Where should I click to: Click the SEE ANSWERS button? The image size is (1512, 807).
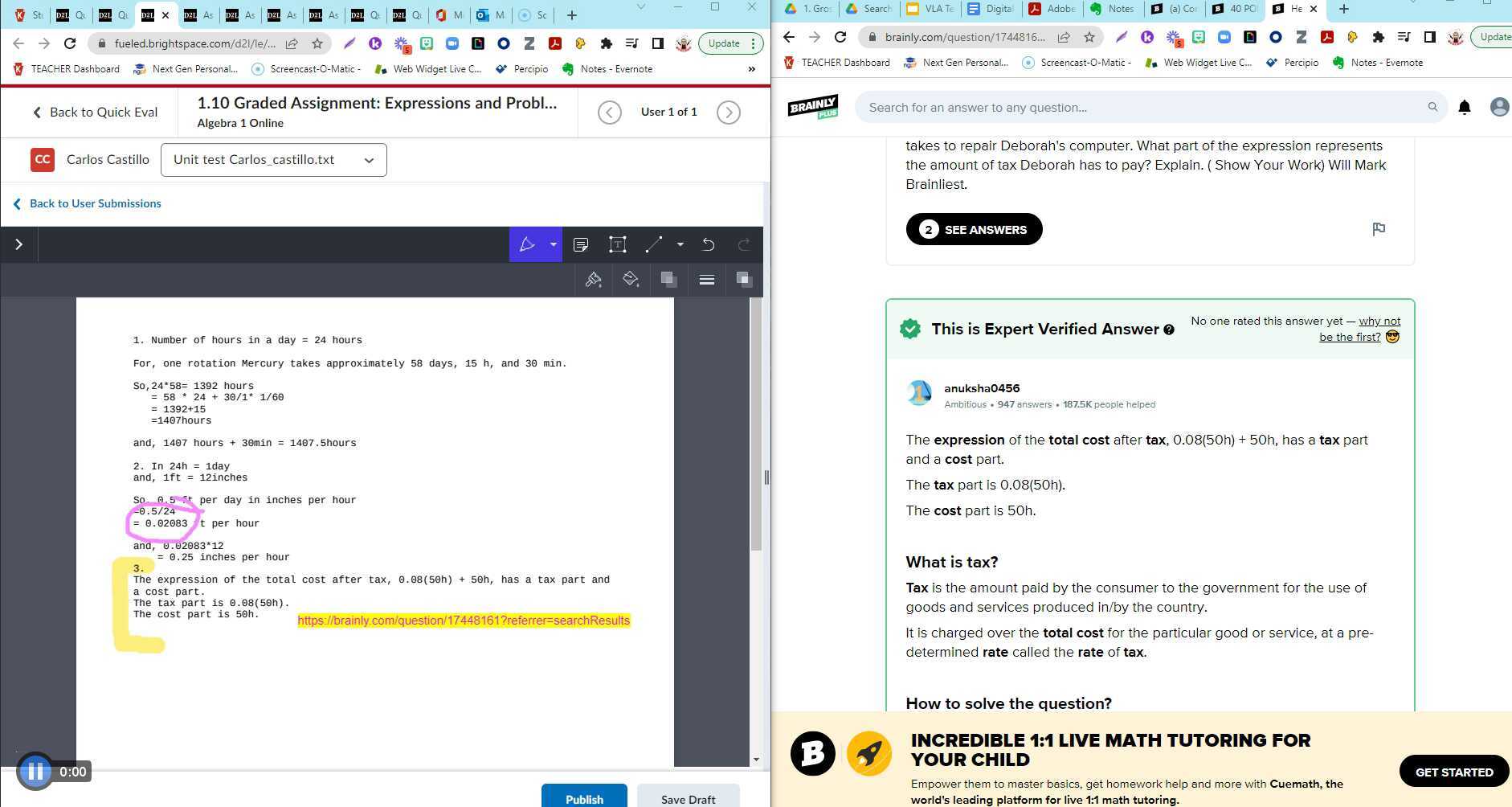coord(974,229)
